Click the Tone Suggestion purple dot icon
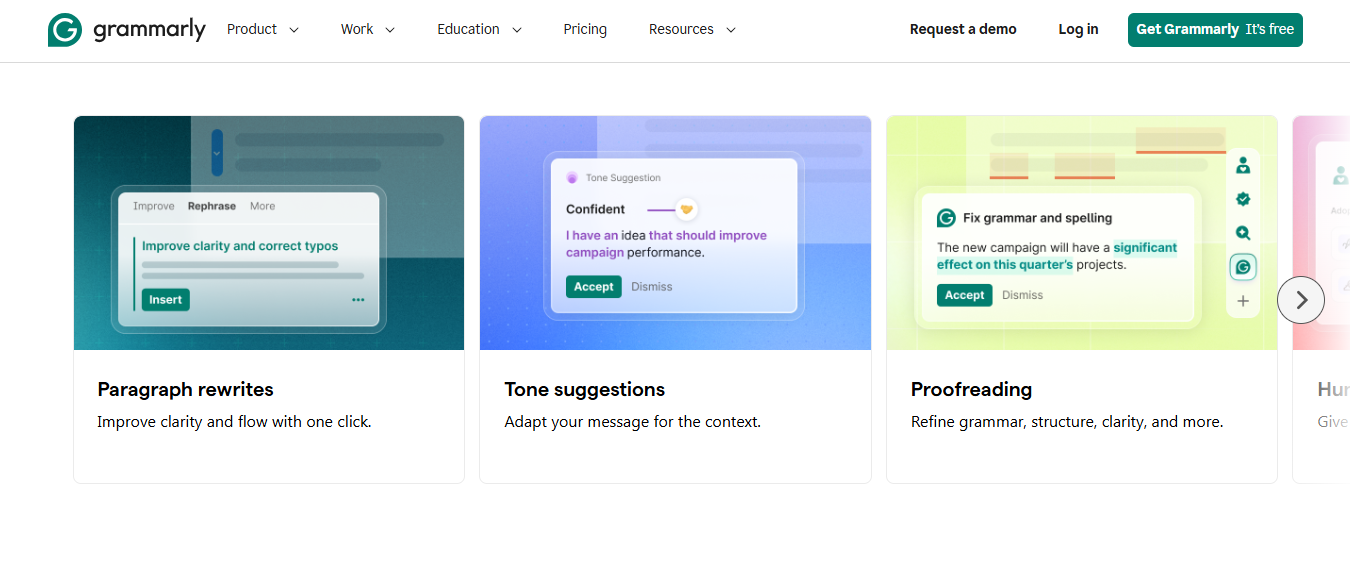The width and height of the screenshot is (1350, 588). click(572, 177)
